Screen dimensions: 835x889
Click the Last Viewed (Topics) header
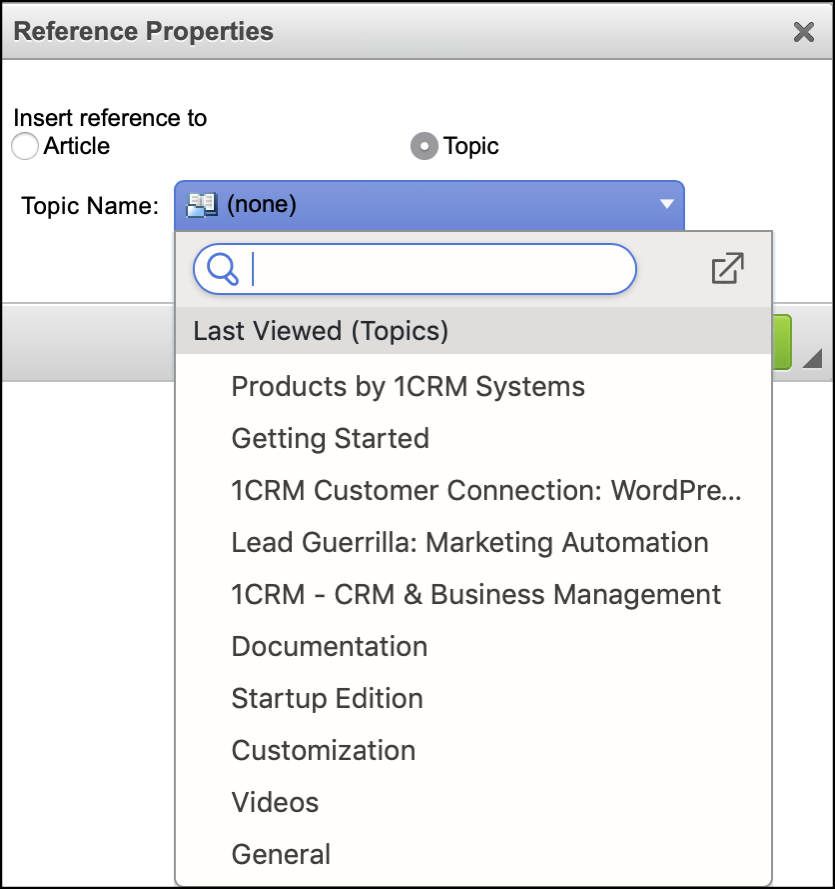pyautogui.click(x=473, y=331)
